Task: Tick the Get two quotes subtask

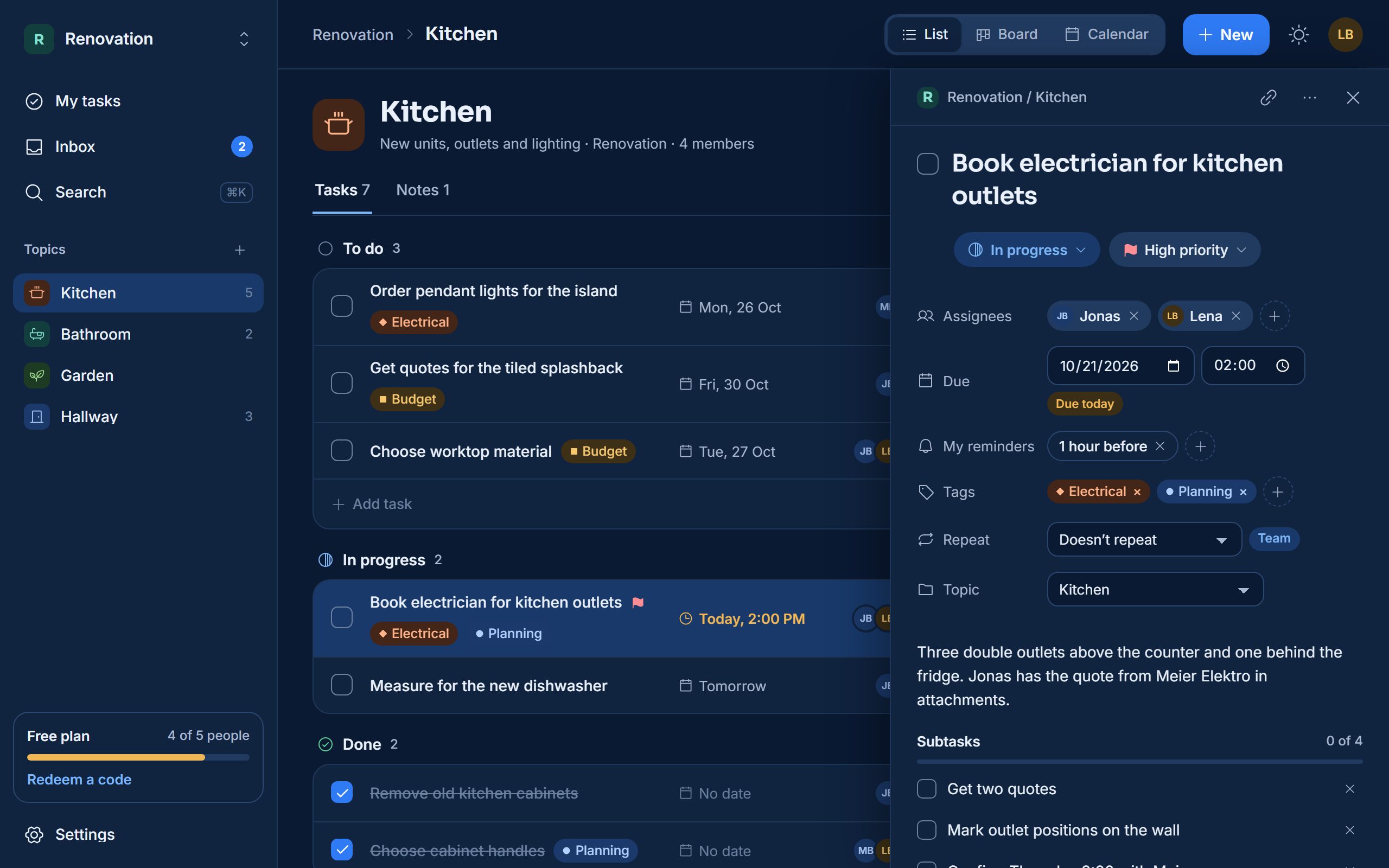Action: coord(926,789)
